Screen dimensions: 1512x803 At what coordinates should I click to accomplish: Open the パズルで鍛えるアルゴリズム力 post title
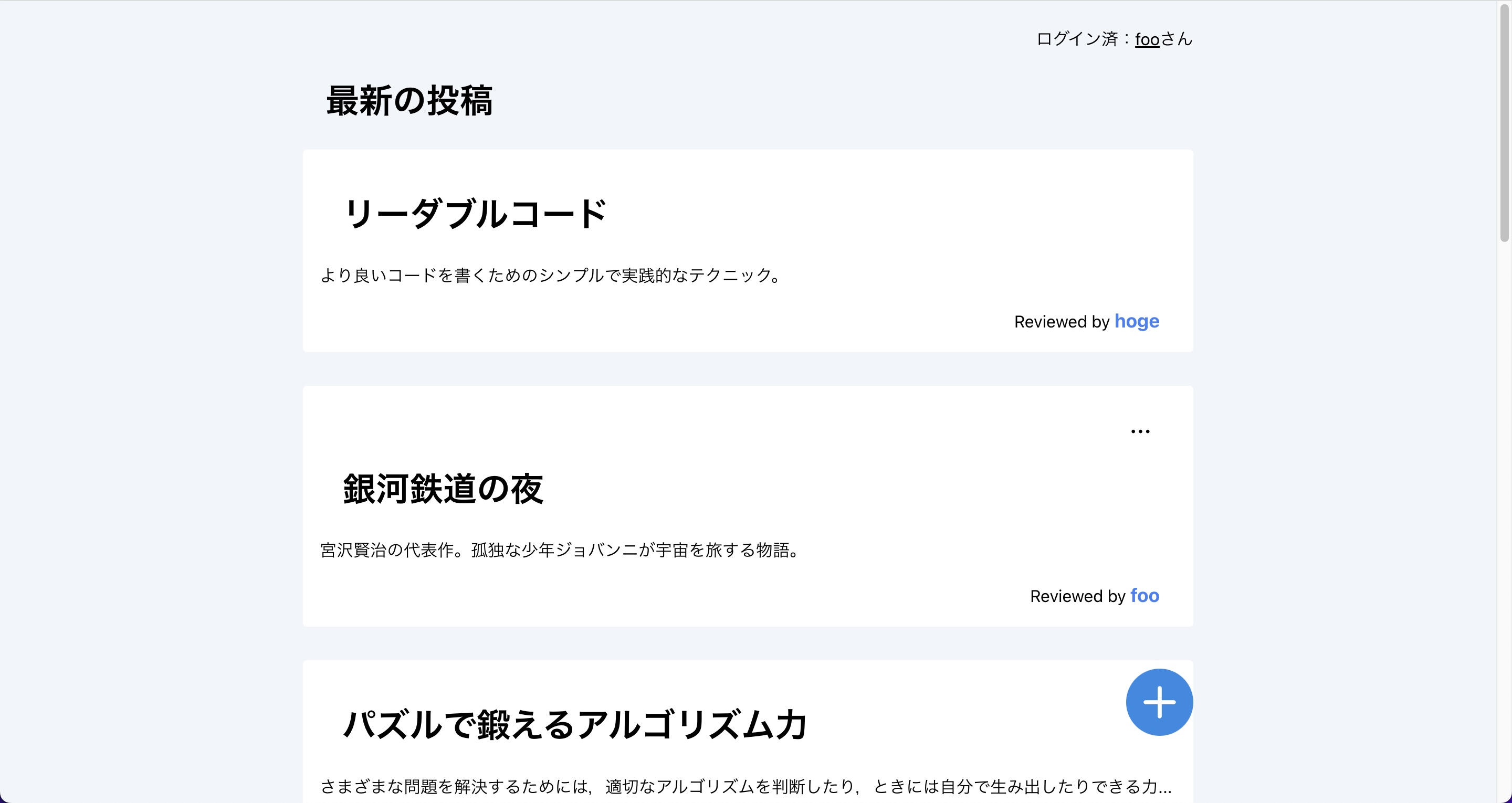575,724
